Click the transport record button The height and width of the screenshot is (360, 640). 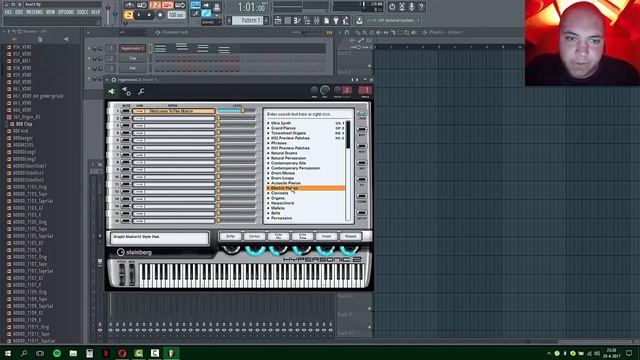point(160,15)
